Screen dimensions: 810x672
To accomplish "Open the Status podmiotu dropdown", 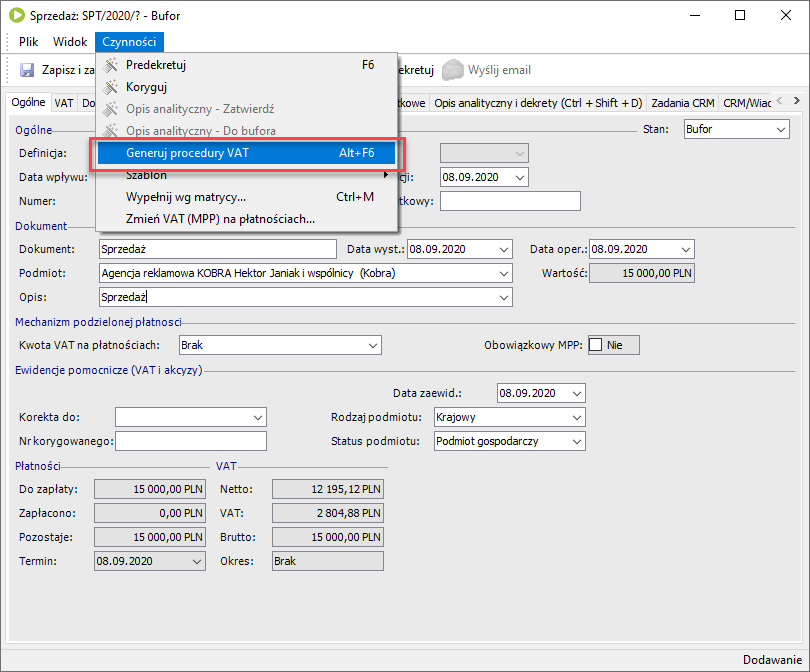I will coord(577,442).
